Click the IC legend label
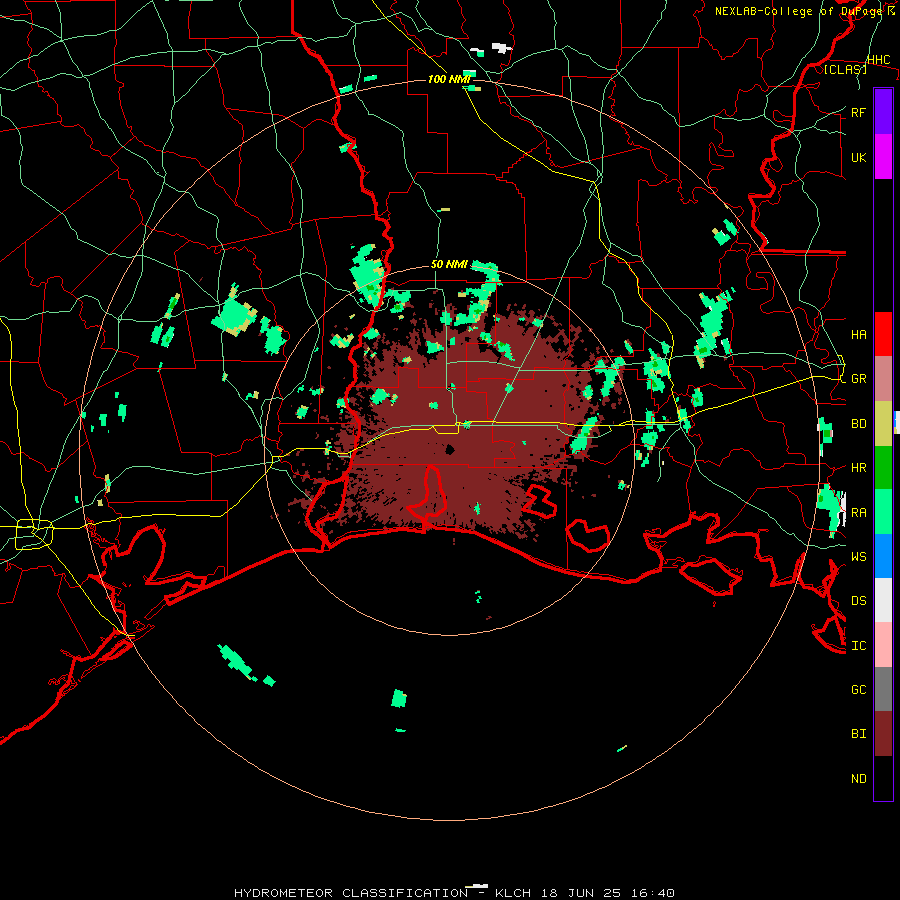Image resolution: width=900 pixels, height=900 pixels. (x=859, y=646)
